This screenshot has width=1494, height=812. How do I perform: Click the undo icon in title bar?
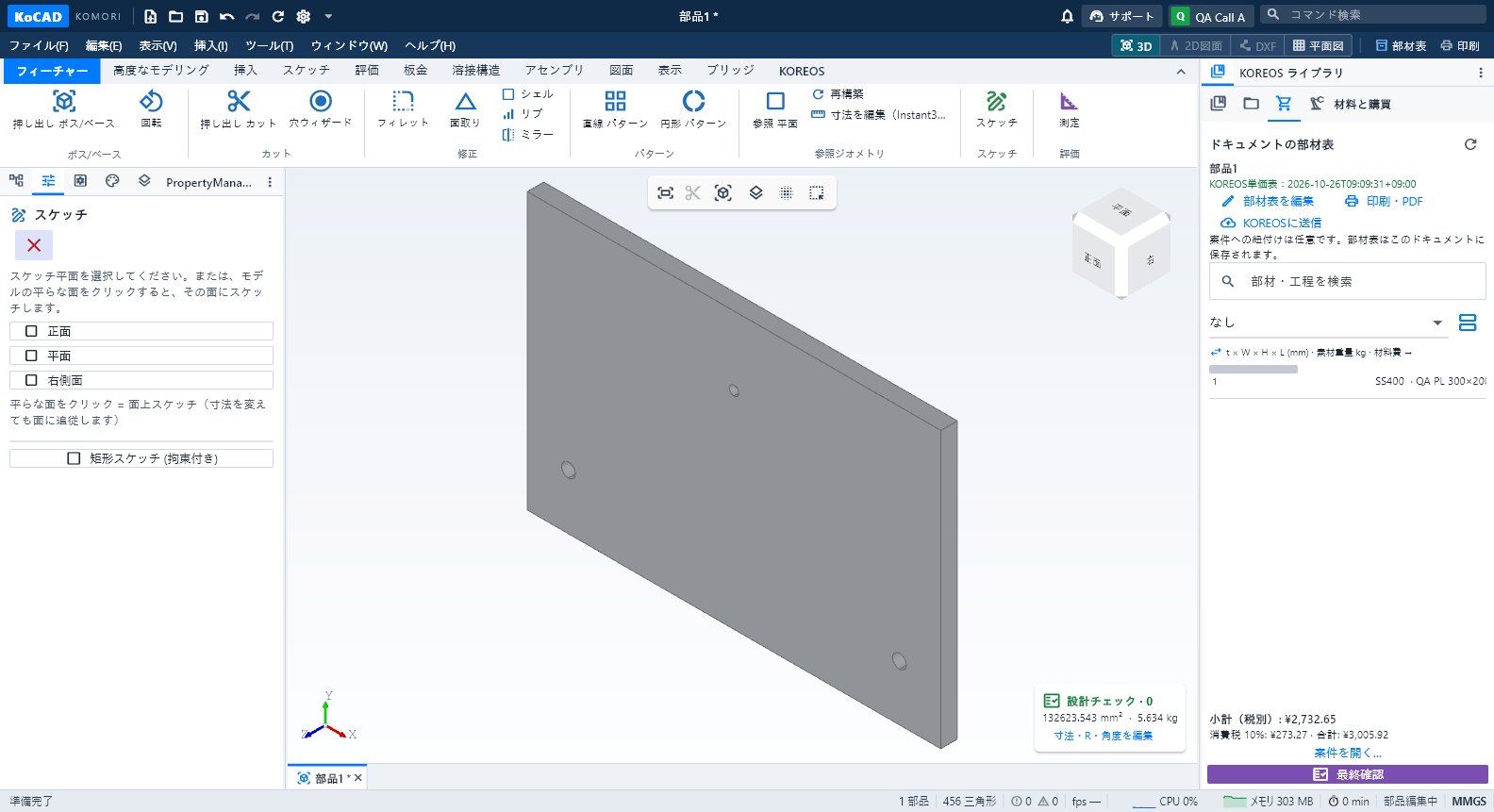(226, 16)
